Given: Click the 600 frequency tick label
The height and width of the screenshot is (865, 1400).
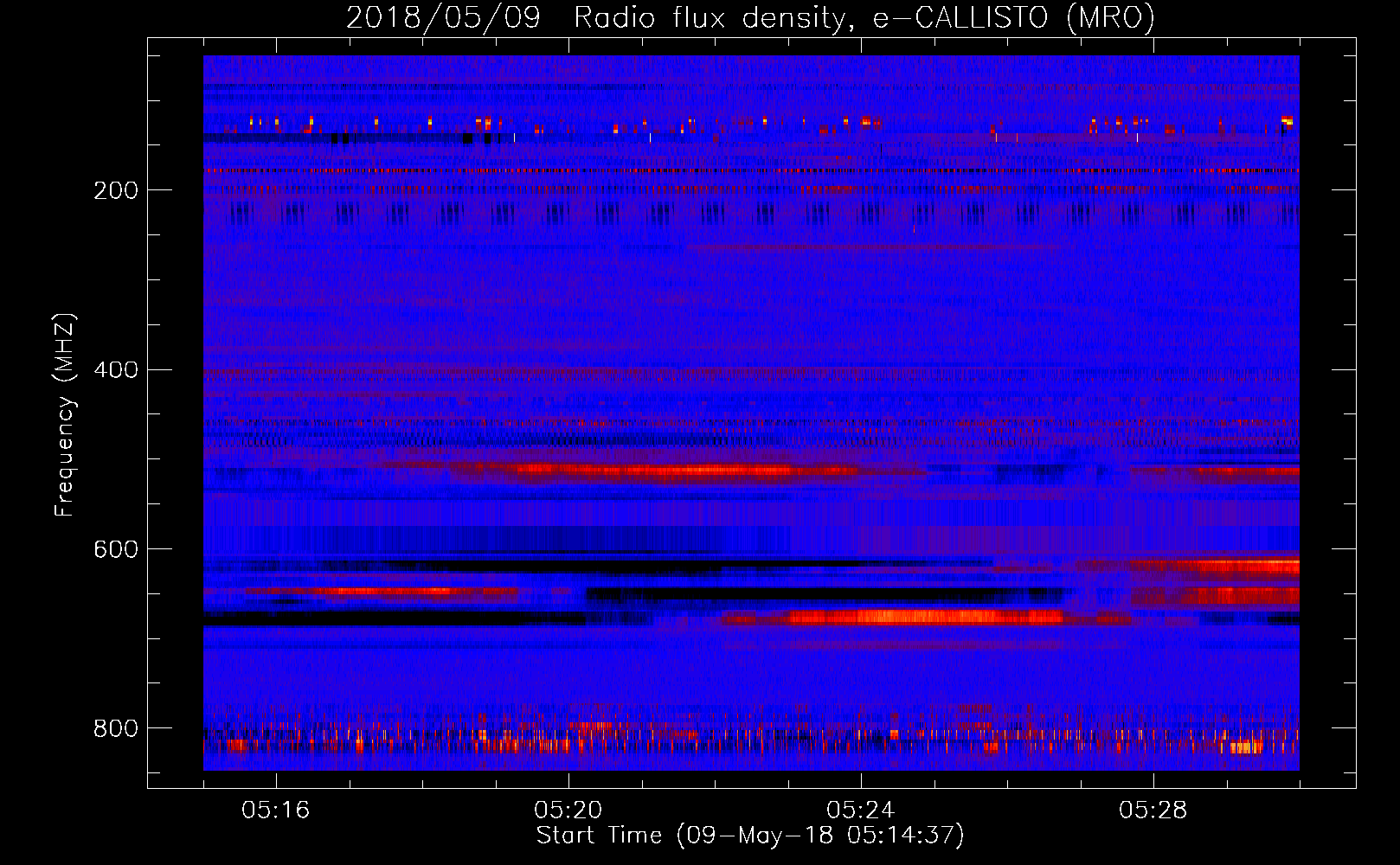Looking at the screenshot, I should point(116,549).
